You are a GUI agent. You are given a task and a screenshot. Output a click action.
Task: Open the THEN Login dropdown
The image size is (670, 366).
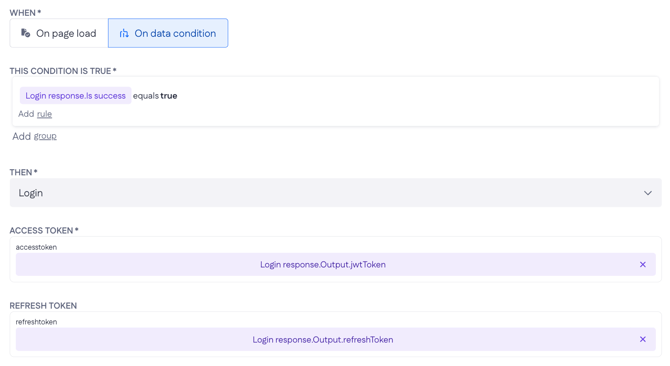(x=335, y=193)
